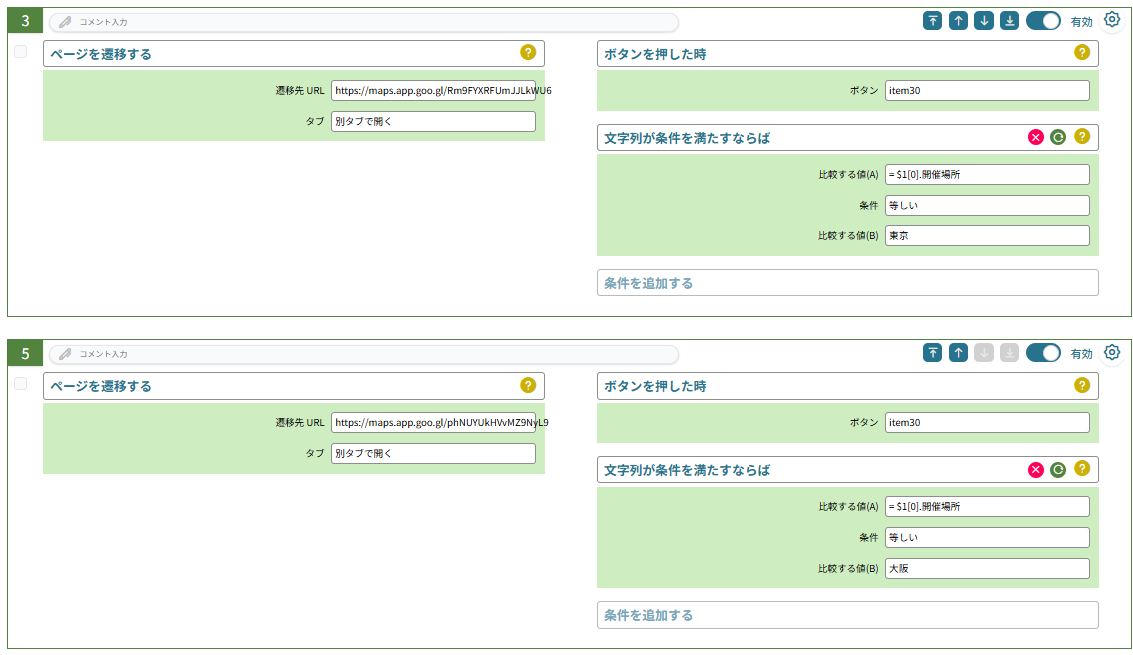The width and height of the screenshot is (1133, 655).
Task: Click the green circular icon in action 3 condition
Action: [1058, 137]
